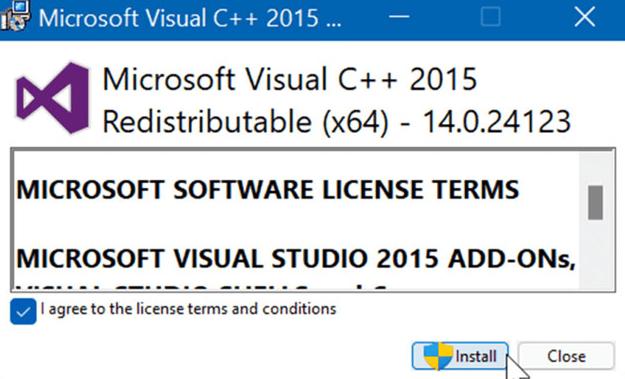
Task: Click the greyed-out maximize box icon
Action: click(x=490, y=17)
